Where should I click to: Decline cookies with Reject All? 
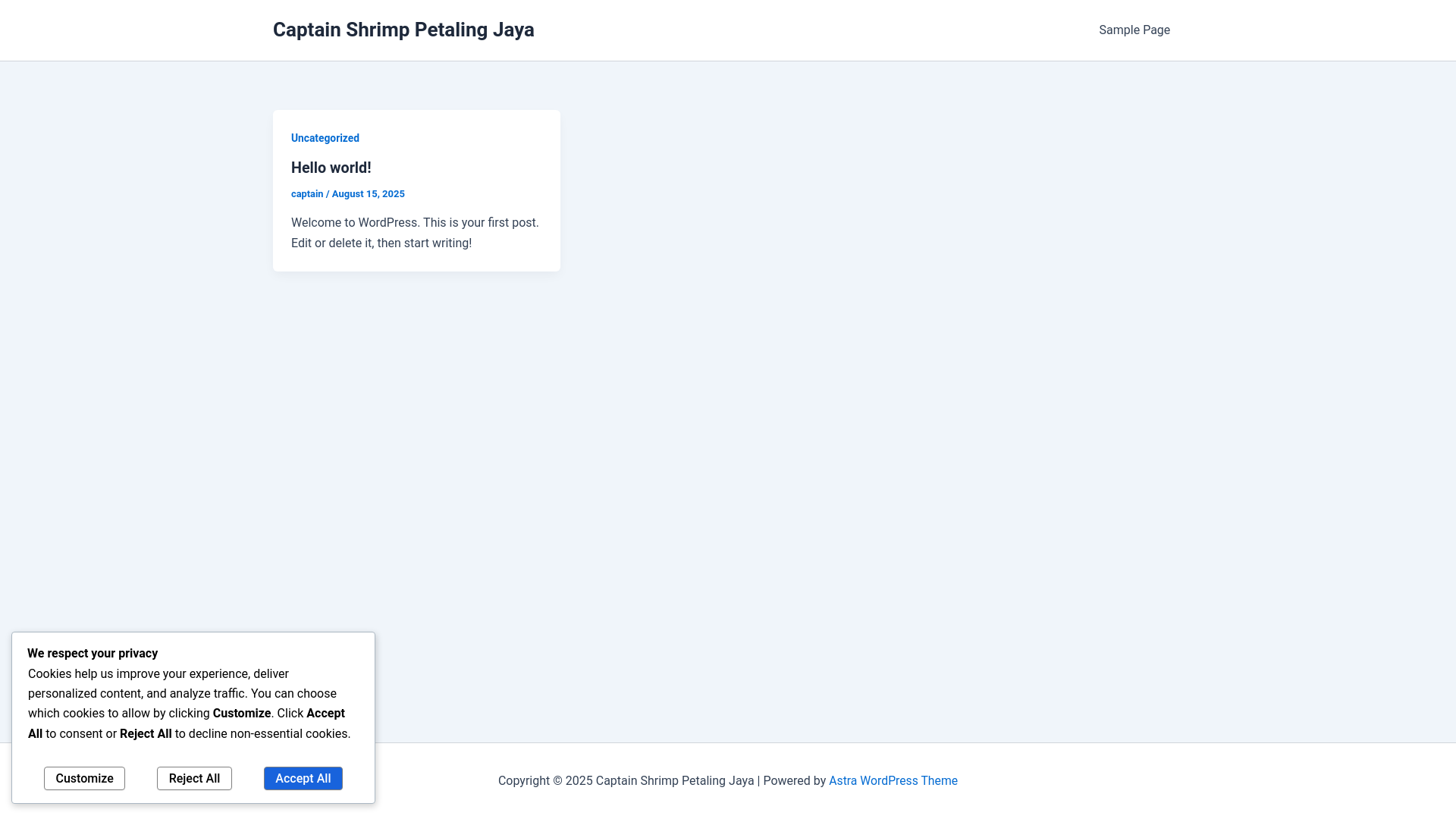(194, 778)
